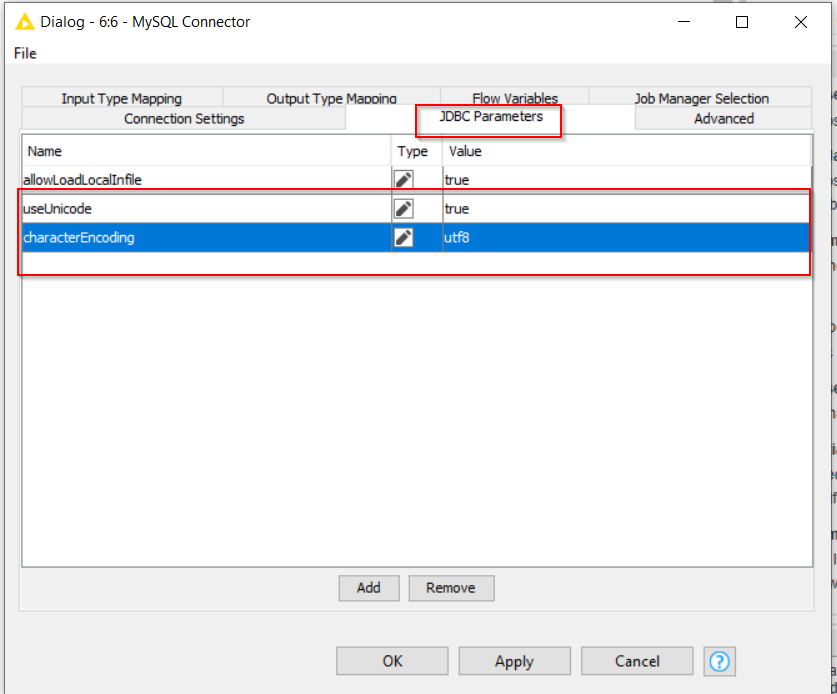Image resolution: width=837 pixels, height=694 pixels.
Task: Open the Advanced tab
Action: [x=724, y=119]
